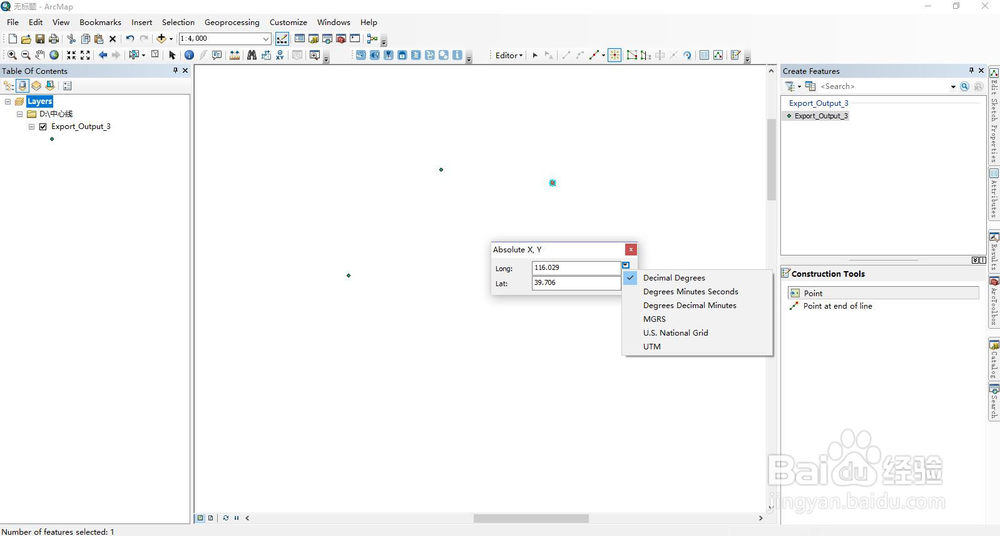Open the Customize menu
Viewport: 1000px width, 536px height.
point(288,22)
